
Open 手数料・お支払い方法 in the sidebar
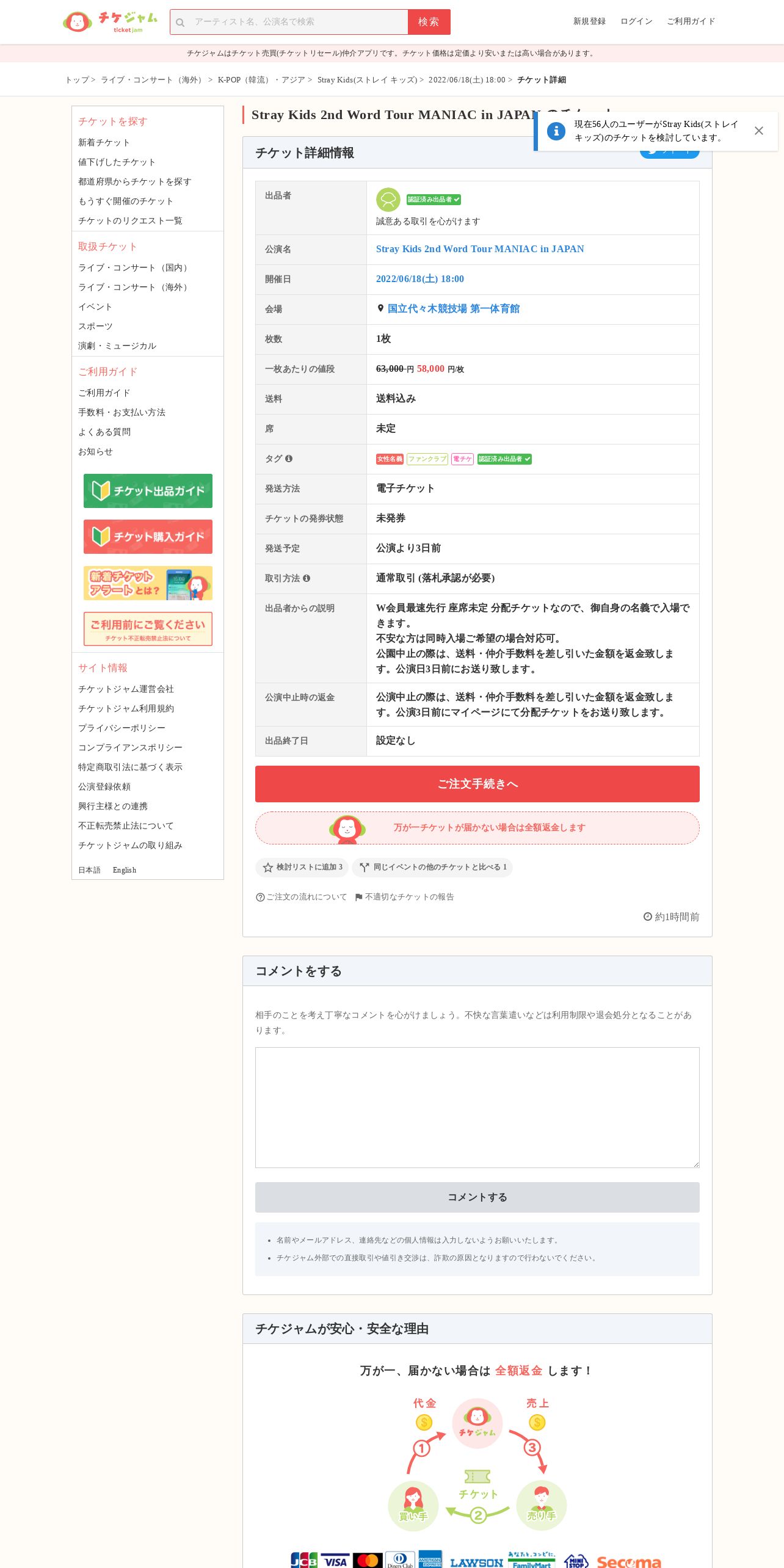pyautogui.click(x=122, y=412)
